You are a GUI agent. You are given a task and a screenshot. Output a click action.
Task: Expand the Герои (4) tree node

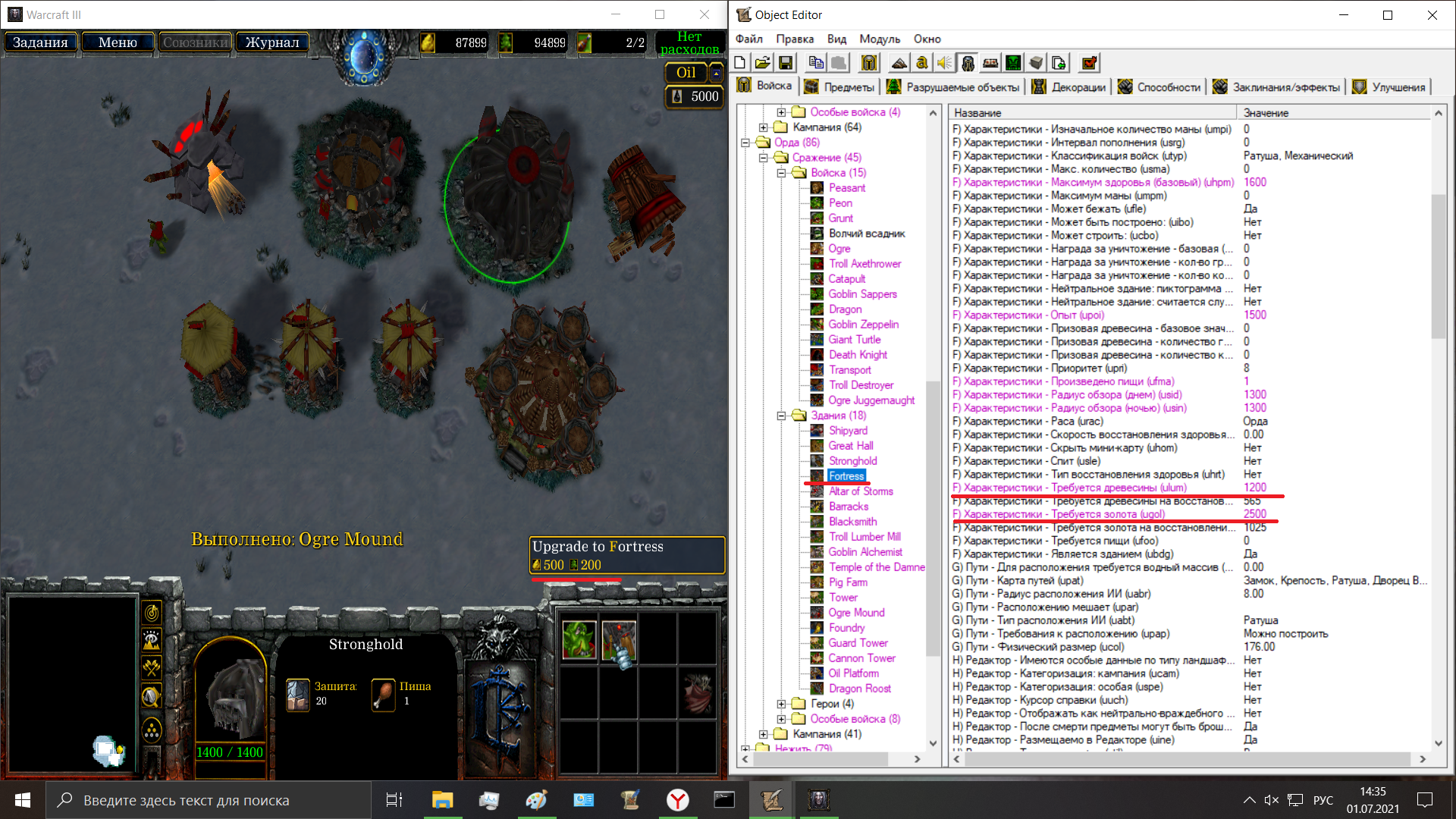(x=782, y=704)
